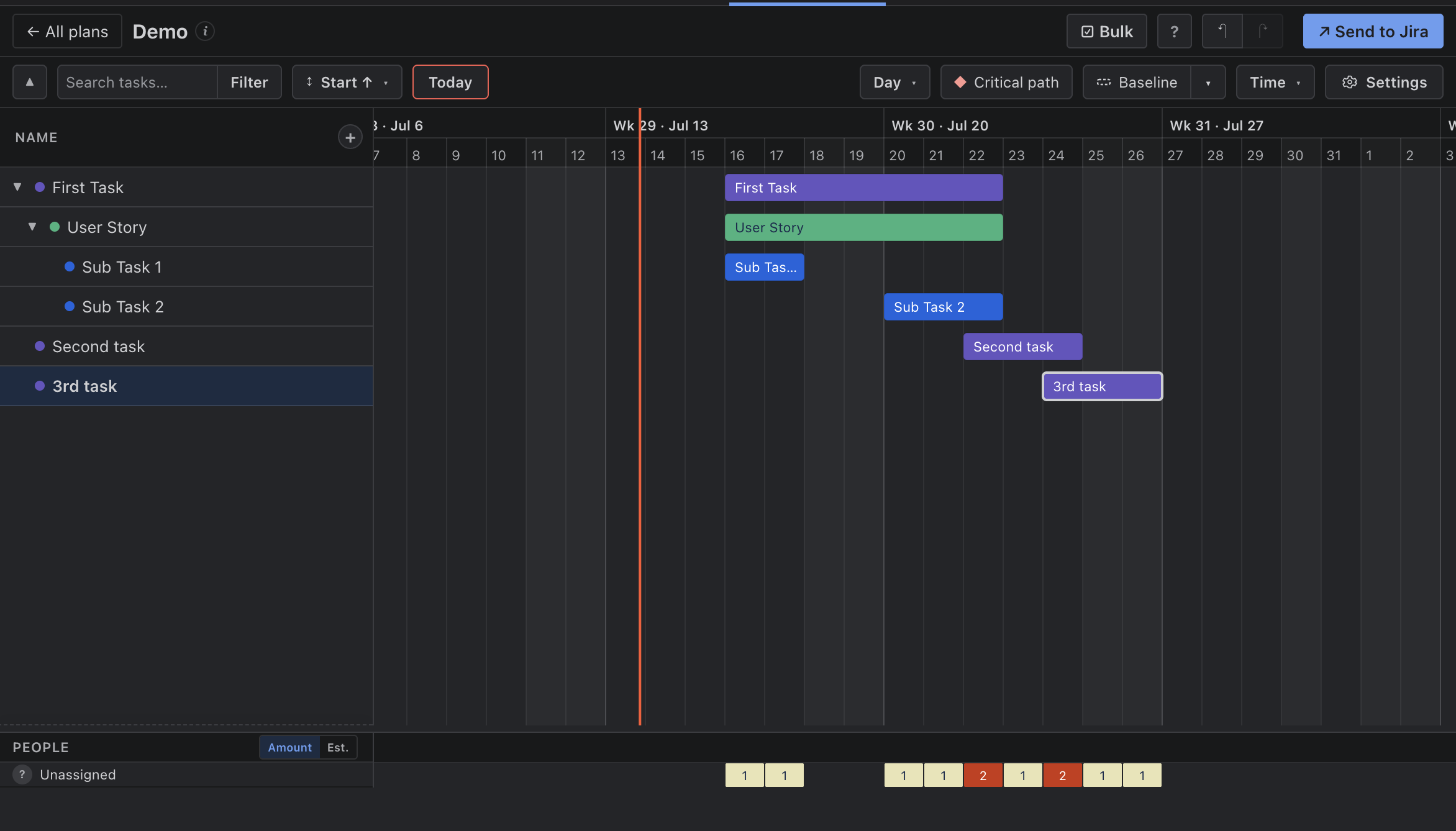Click the blue dot beside Sub Task 1
This screenshot has height=831, width=1456.
click(x=70, y=266)
